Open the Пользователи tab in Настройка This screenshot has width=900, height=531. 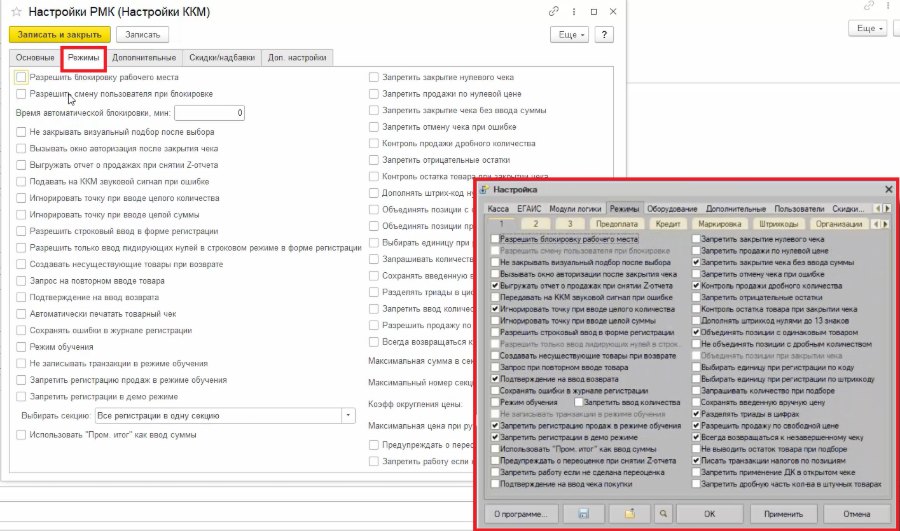pyautogui.click(x=799, y=208)
